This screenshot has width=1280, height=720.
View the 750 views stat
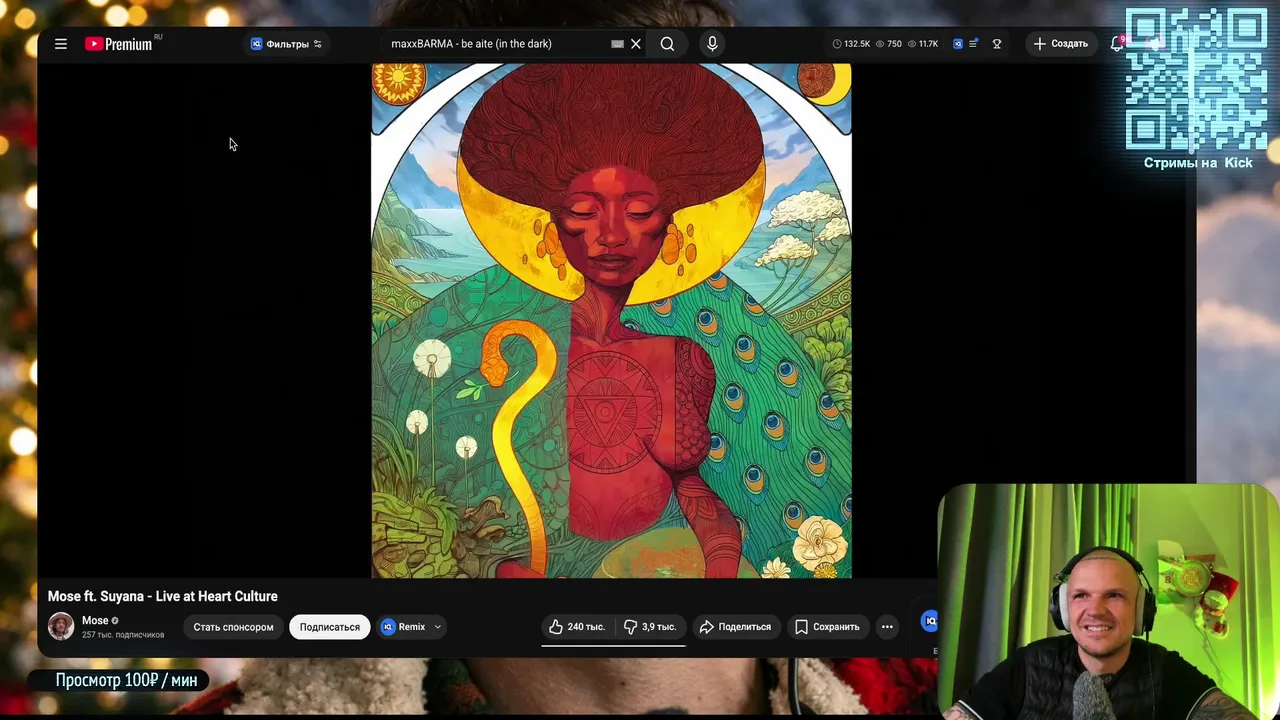889,44
